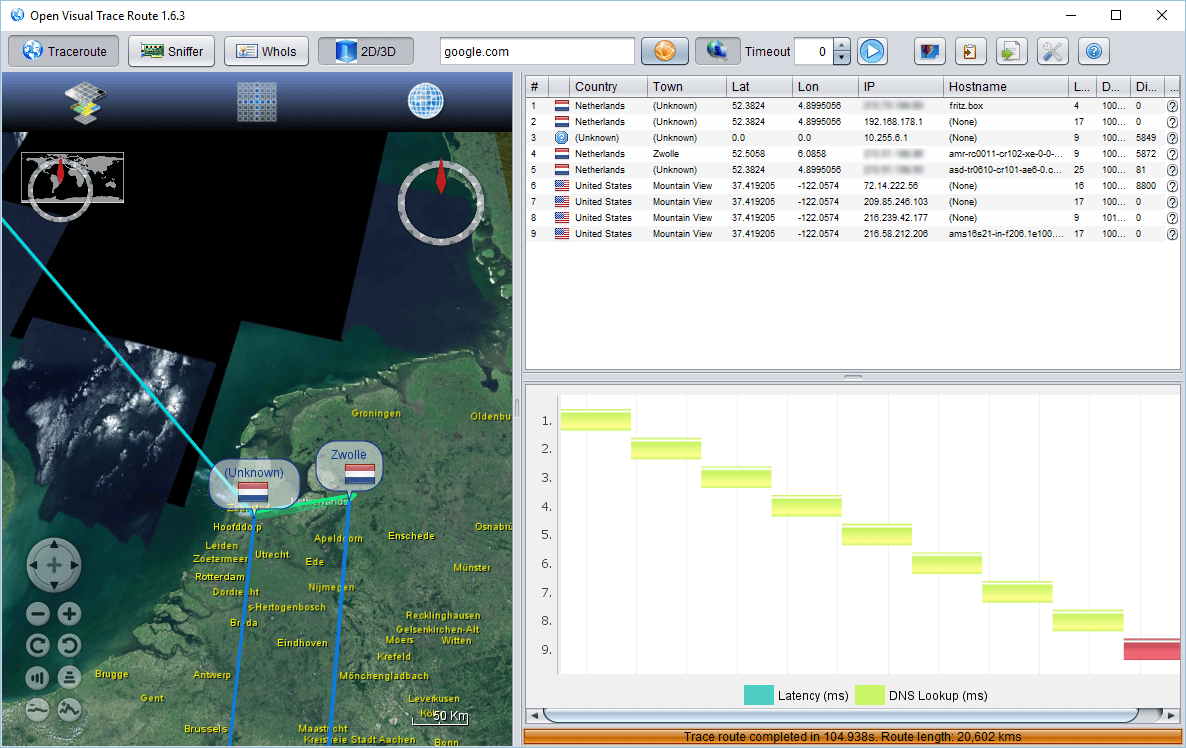This screenshot has height=748, width=1186.
Task: Click the export file icon with green arrow
Action: coord(1011,51)
